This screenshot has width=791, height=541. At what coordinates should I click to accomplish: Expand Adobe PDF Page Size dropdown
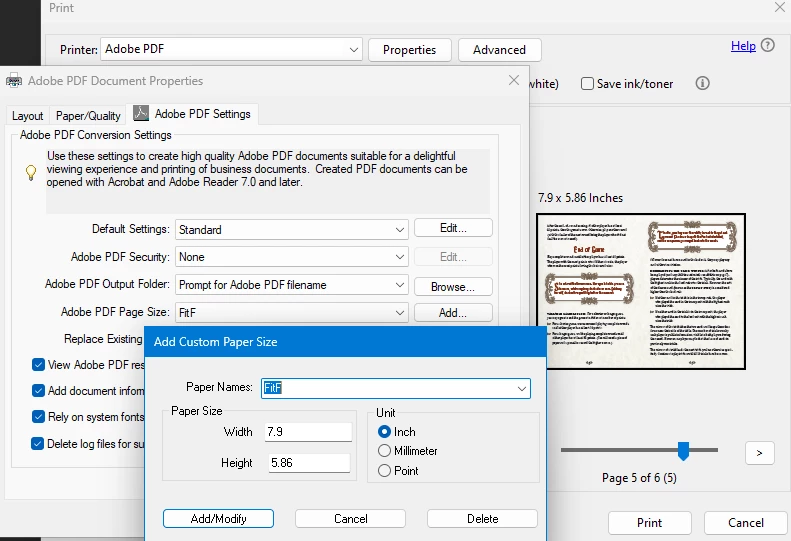pyautogui.click(x=292, y=312)
